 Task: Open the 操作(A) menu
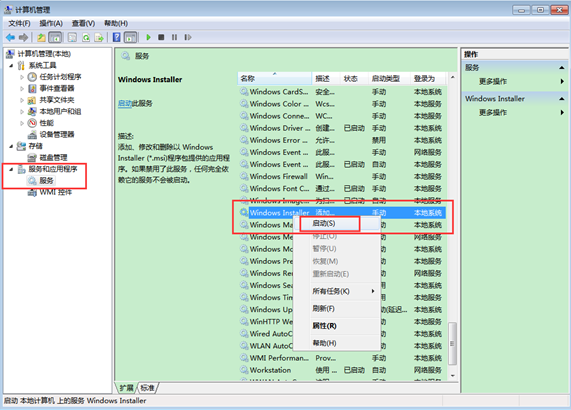tap(51, 23)
